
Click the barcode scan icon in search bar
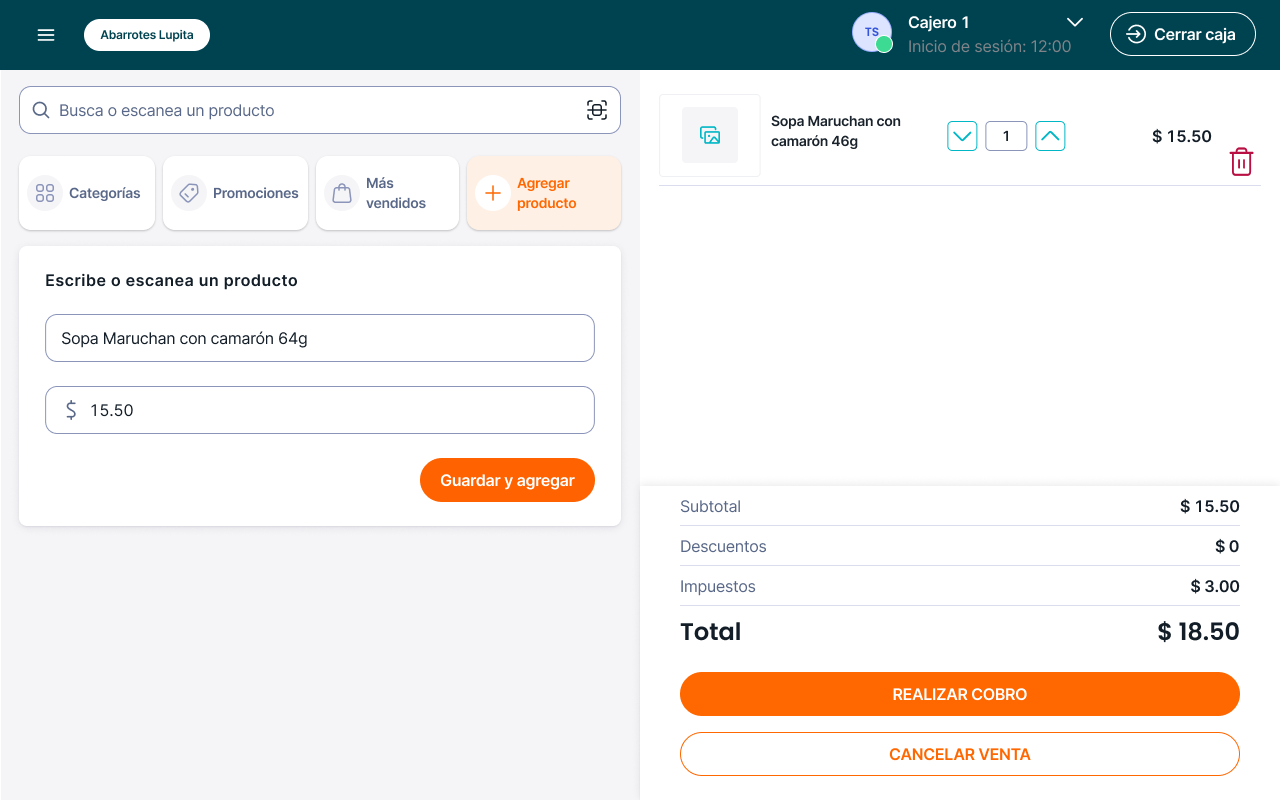click(x=597, y=110)
